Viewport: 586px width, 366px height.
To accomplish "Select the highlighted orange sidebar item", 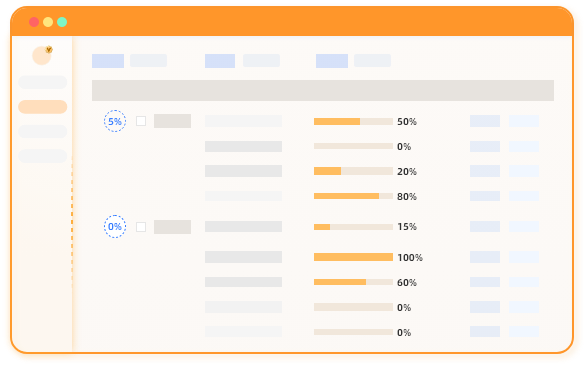I will pyautogui.click(x=43, y=107).
